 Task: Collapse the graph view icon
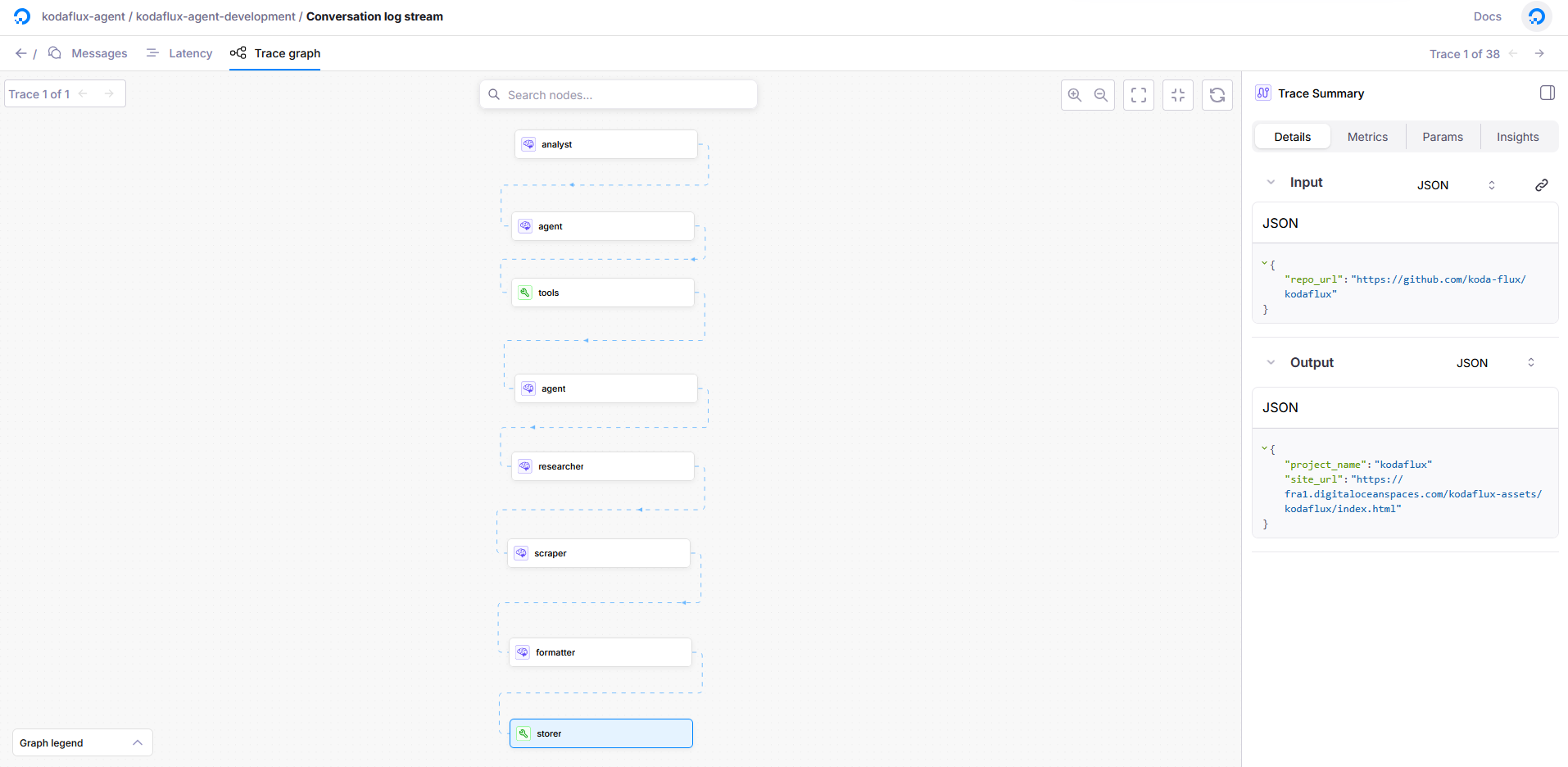pyautogui.click(x=1178, y=95)
